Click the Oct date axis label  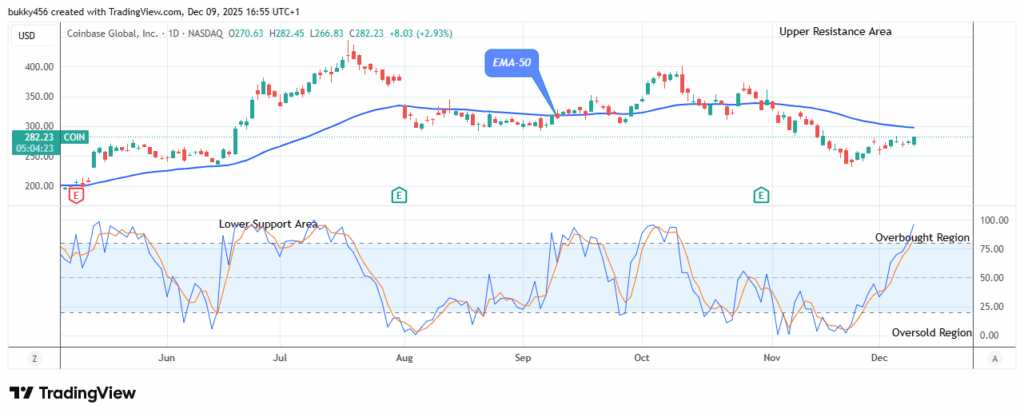[643, 358]
